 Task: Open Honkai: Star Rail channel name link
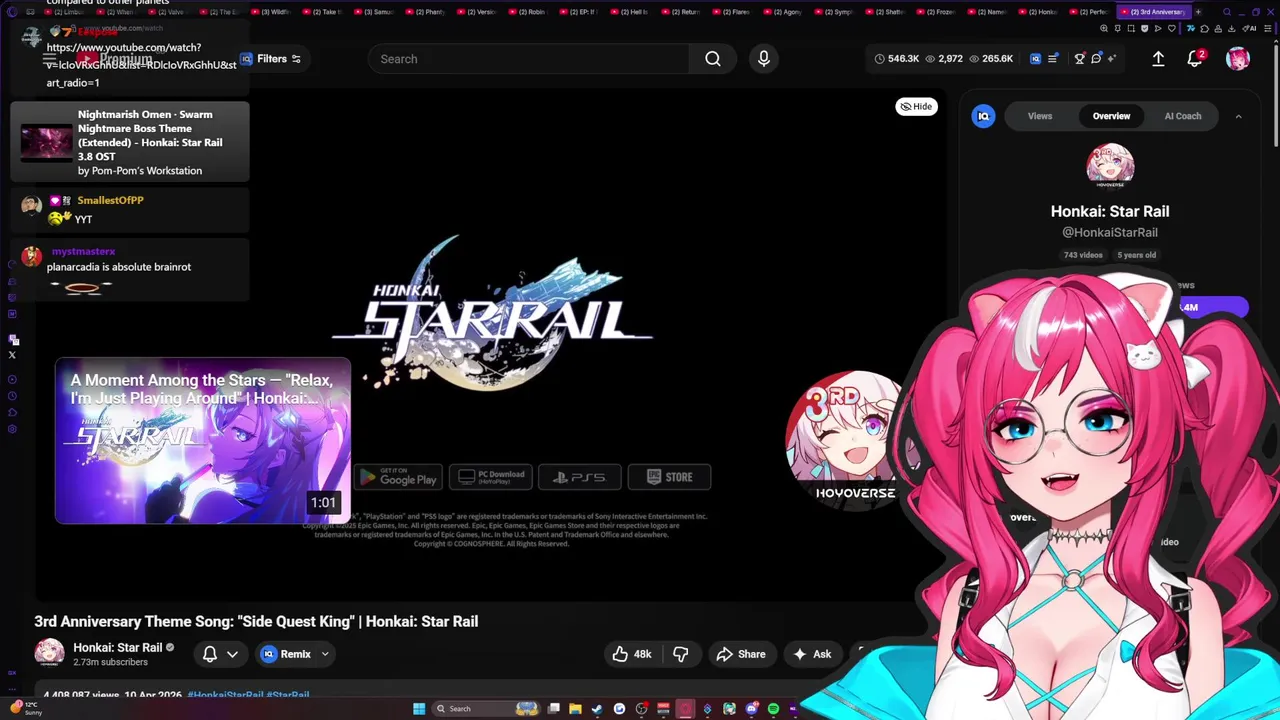pos(117,647)
